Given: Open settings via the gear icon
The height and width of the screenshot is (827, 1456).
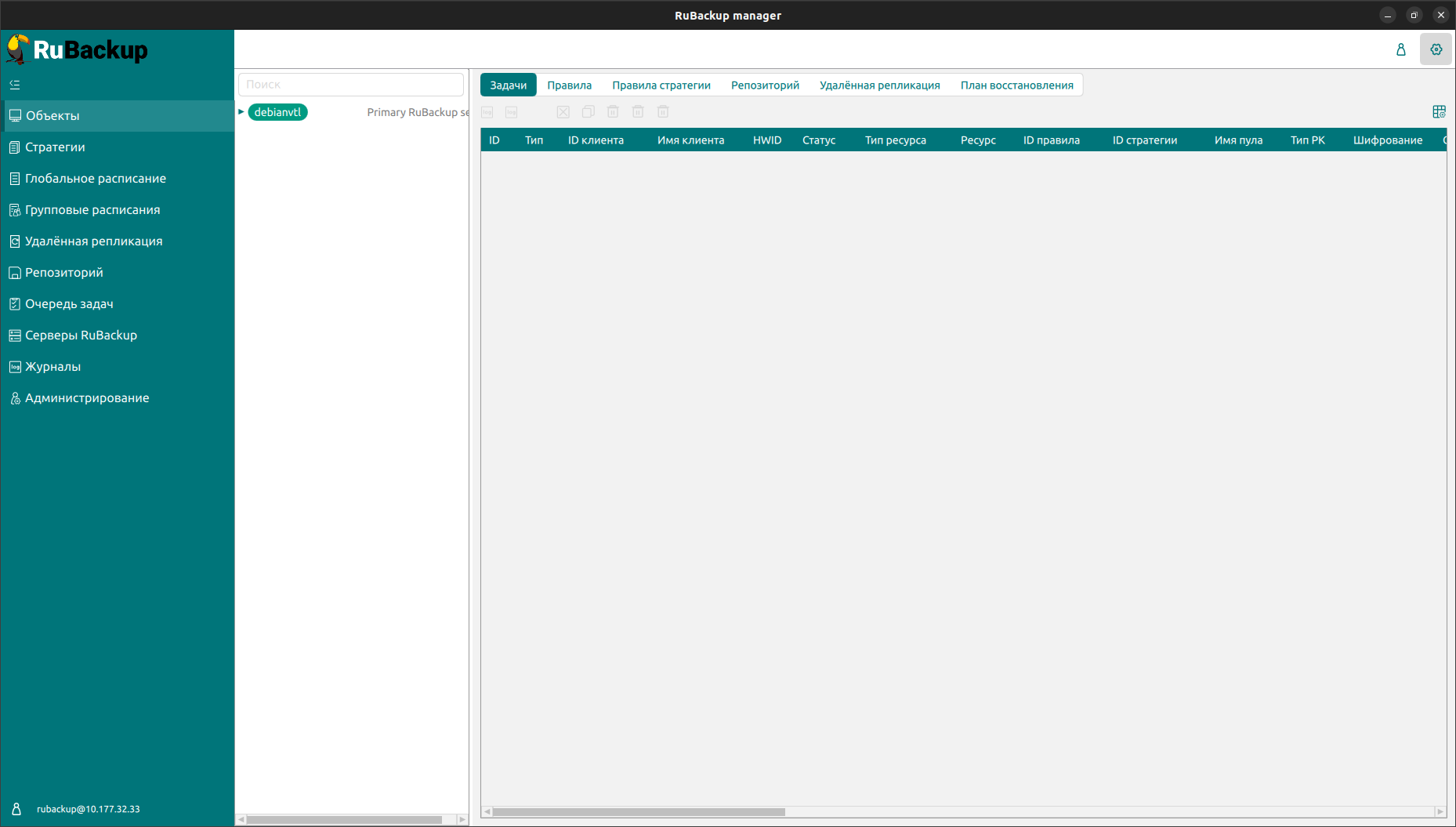Looking at the screenshot, I should (1436, 49).
